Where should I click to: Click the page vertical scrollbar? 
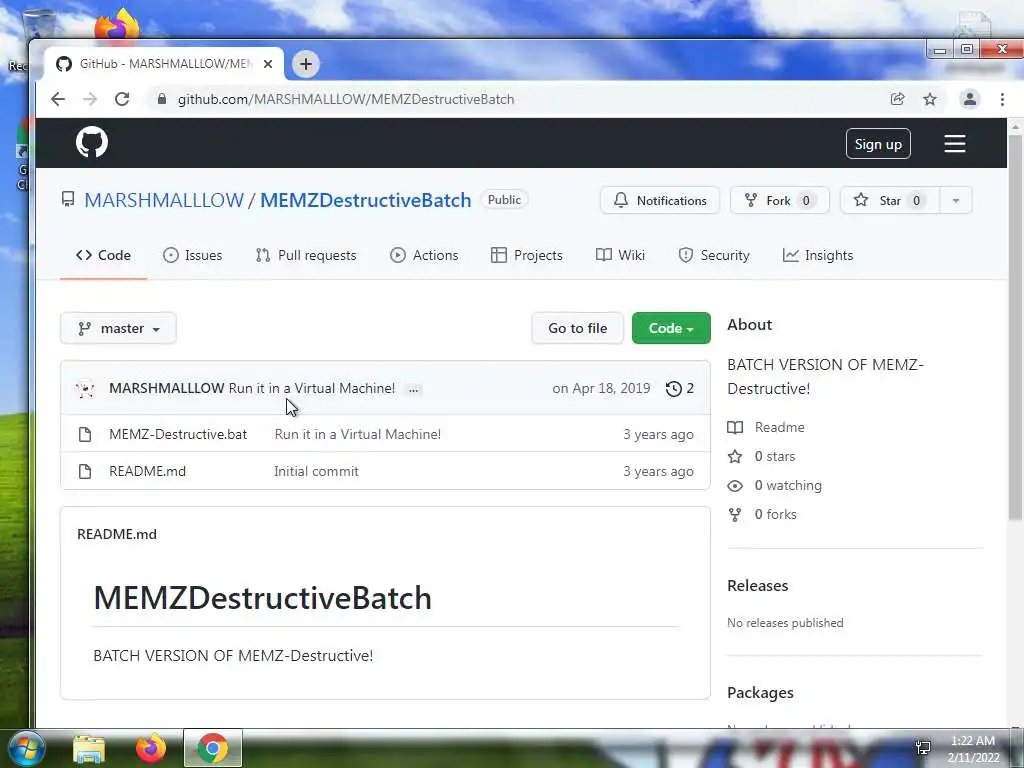click(x=1015, y=327)
